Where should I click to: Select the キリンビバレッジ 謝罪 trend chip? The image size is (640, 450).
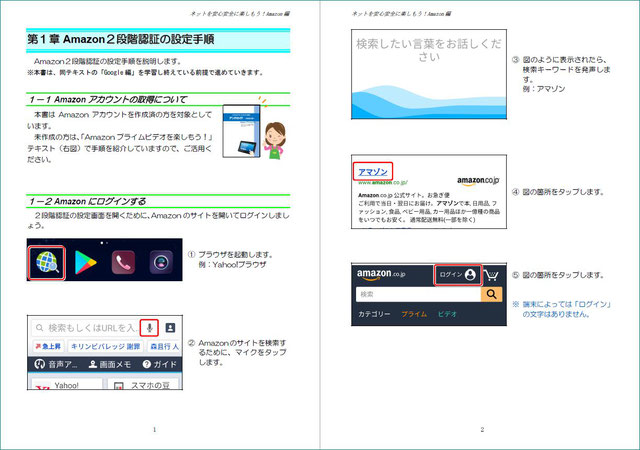pyautogui.click(x=105, y=346)
